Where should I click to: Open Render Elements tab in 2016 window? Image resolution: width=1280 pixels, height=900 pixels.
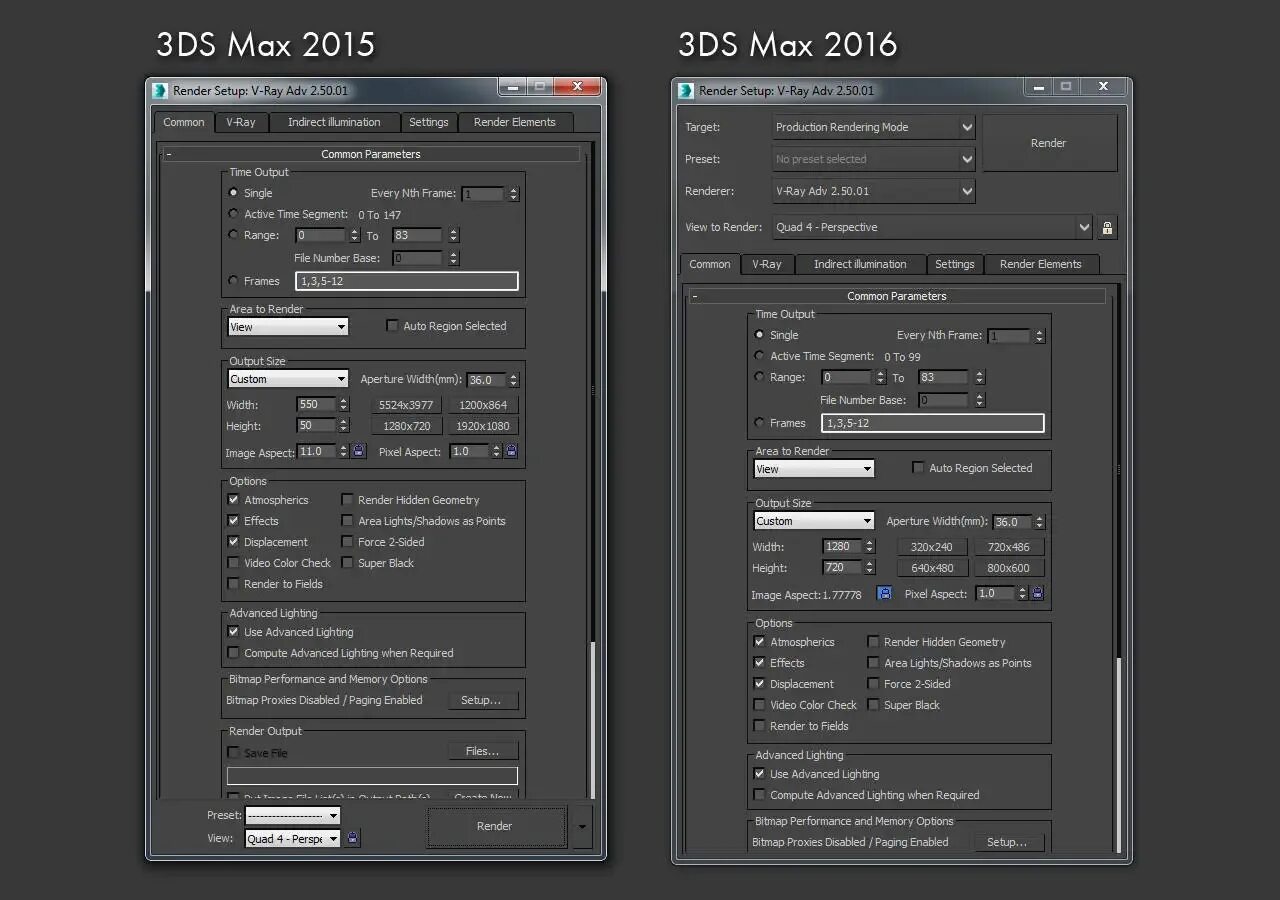click(x=1040, y=264)
